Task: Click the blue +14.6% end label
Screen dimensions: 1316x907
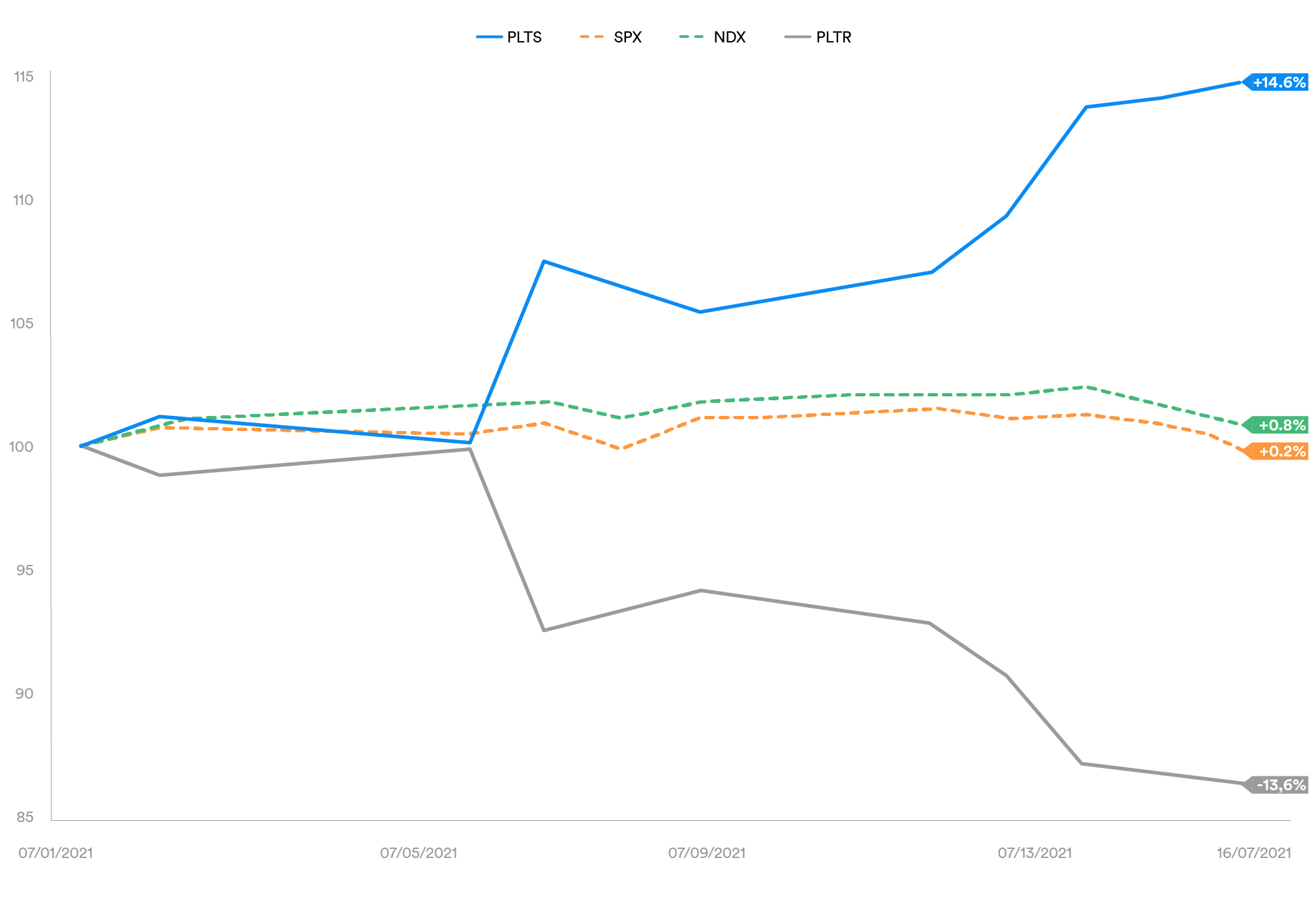Action: click(1278, 82)
